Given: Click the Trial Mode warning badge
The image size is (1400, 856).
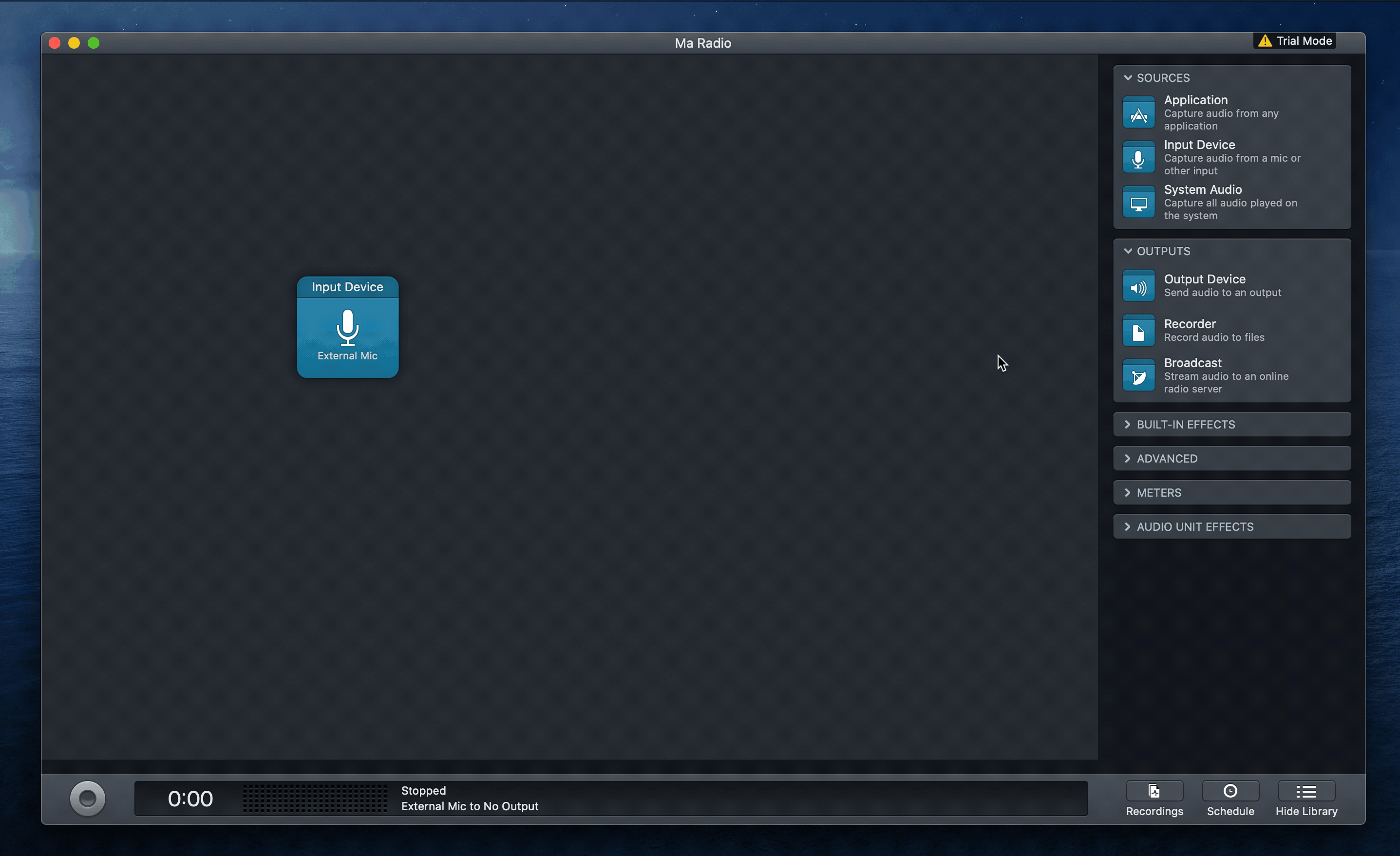Looking at the screenshot, I should (1295, 41).
